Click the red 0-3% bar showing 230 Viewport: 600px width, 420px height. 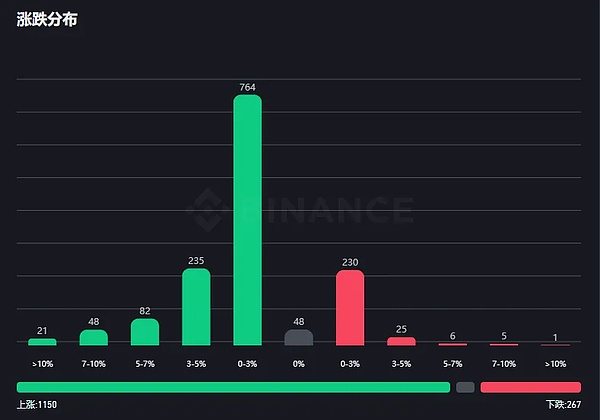[x=350, y=307]
